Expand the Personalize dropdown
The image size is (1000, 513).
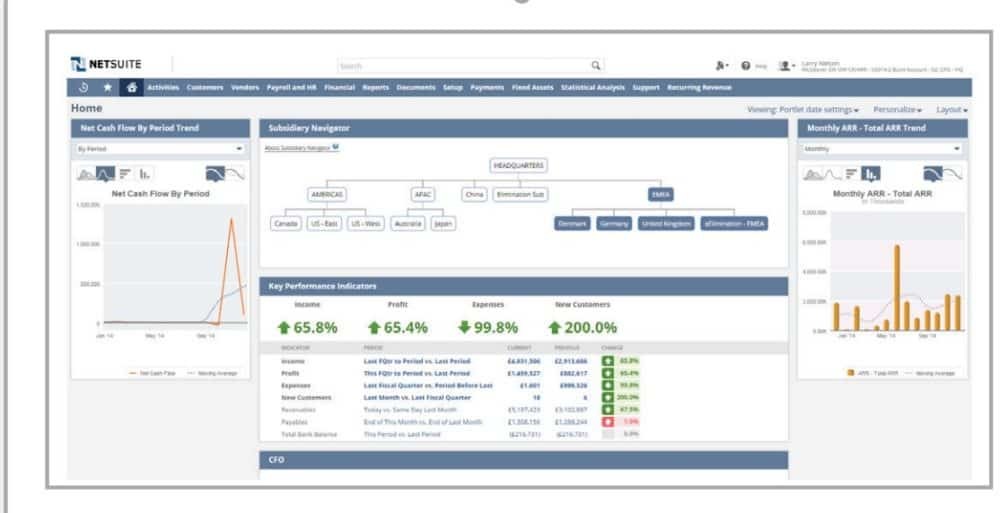pyautogui.click(x=897, y=108)
